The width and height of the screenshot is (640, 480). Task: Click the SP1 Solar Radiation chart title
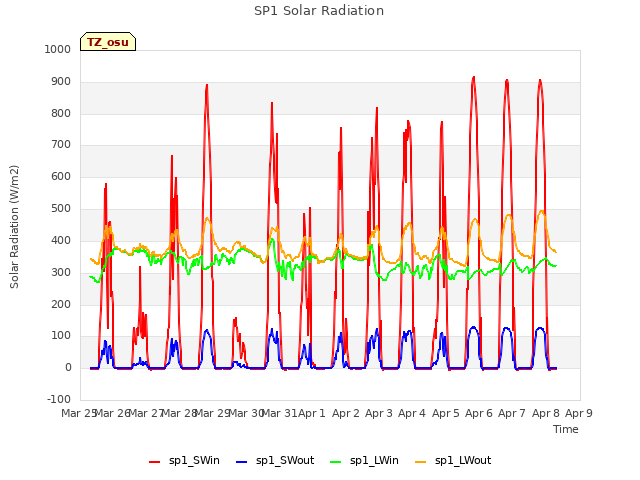click(x=319, y=11)
